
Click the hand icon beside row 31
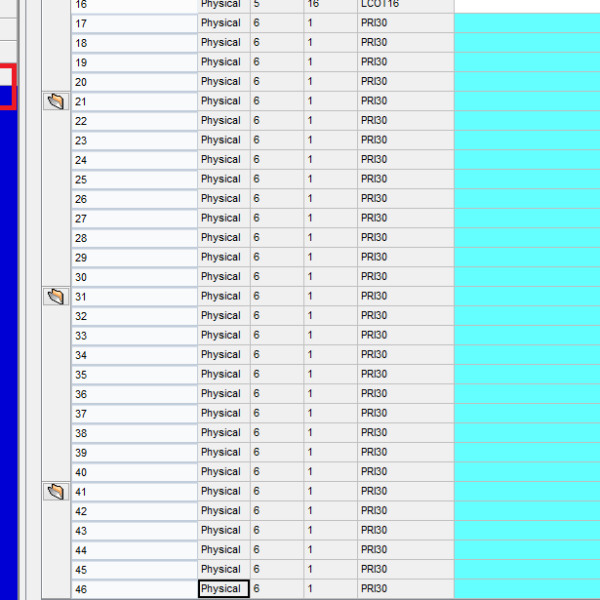tap(56, 296)
